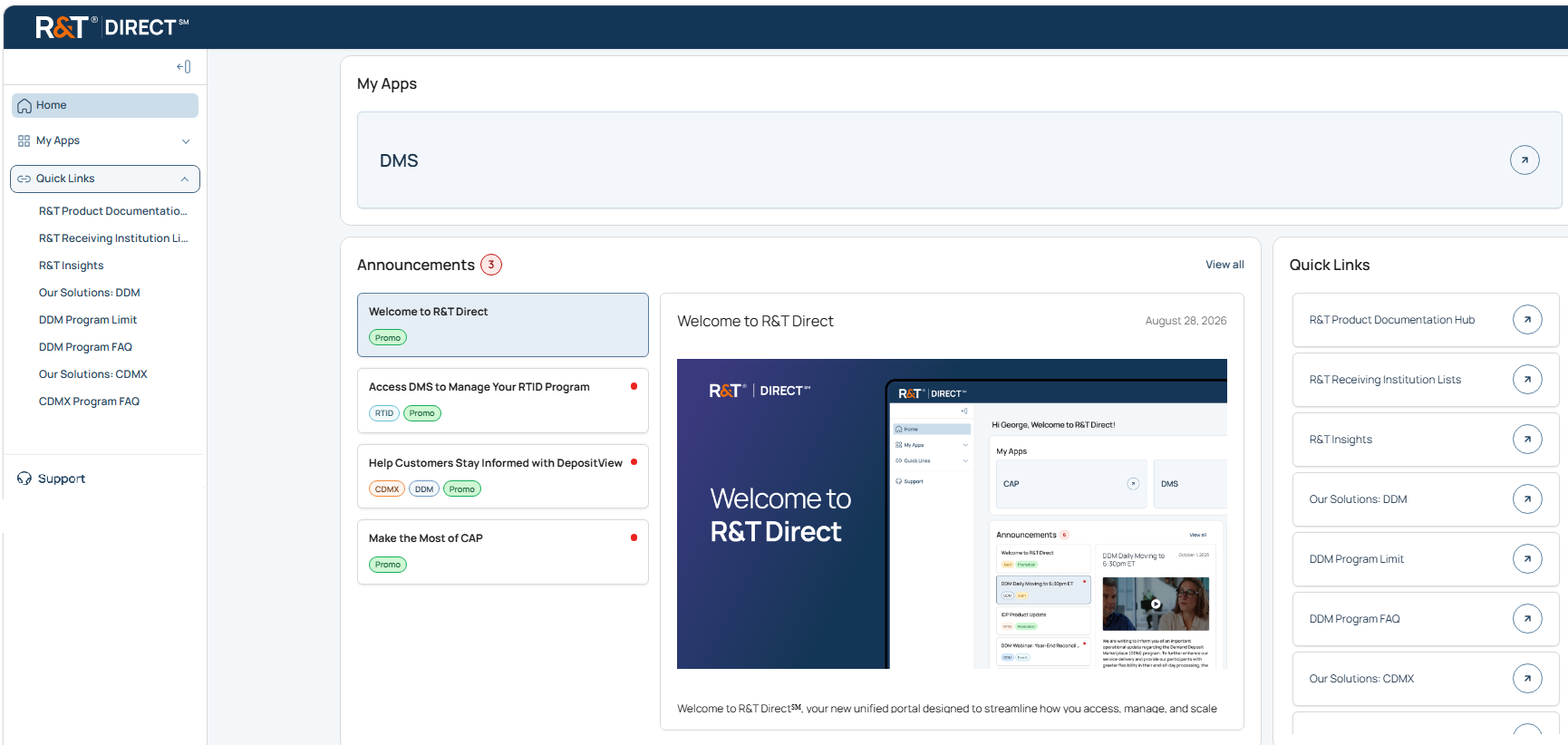Collapse the sidebar with the arrow icon
This screenshot has height=745, width=1568.
click(x=183, y=66)
